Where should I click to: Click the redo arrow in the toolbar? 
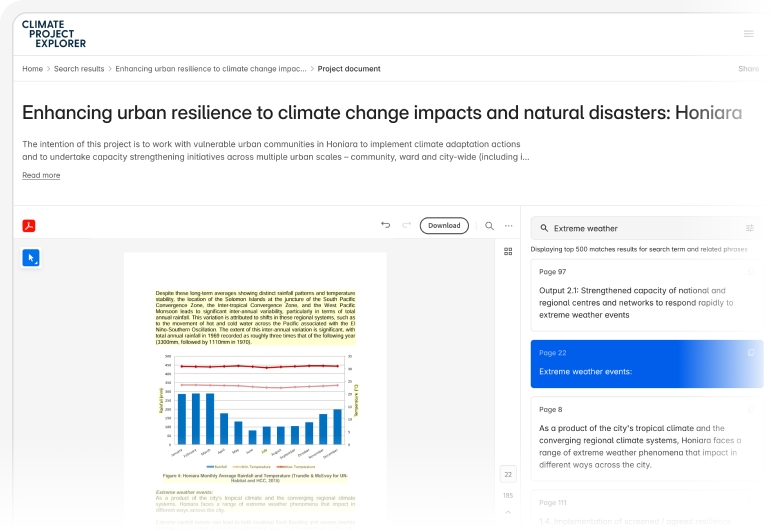(406, 226)
